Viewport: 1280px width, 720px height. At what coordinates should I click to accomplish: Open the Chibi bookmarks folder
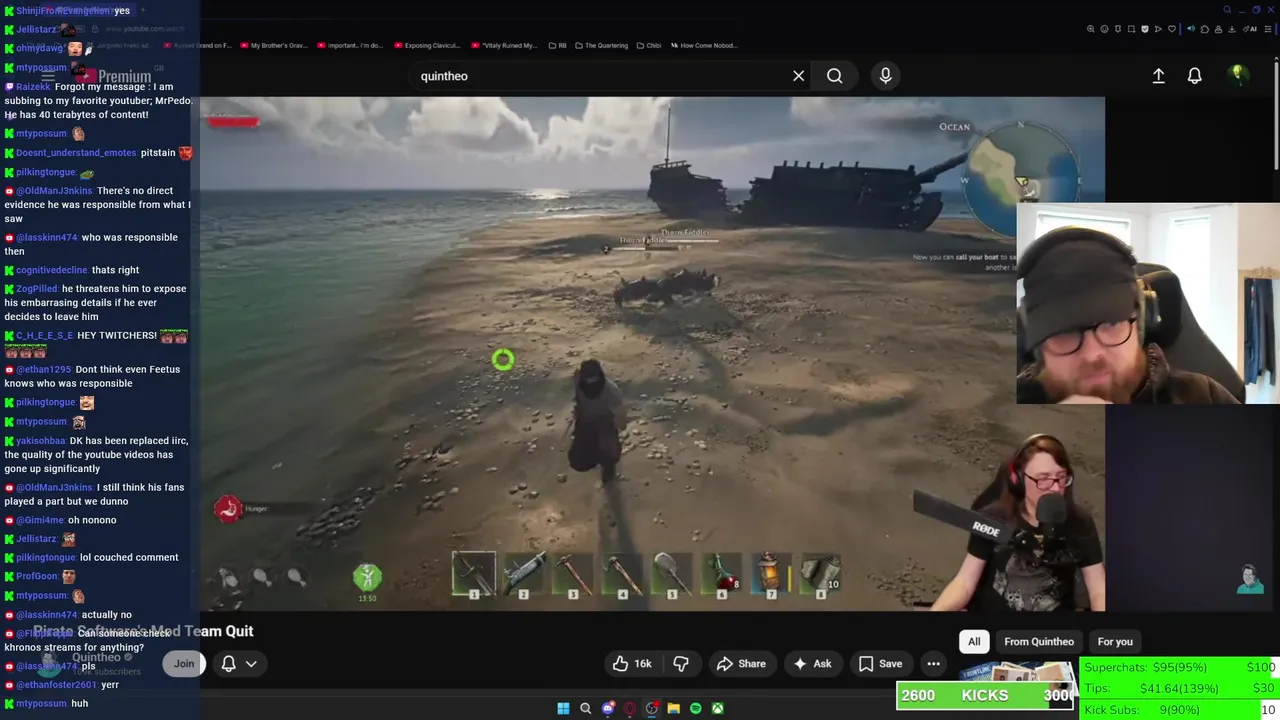(x=649, y=45)
